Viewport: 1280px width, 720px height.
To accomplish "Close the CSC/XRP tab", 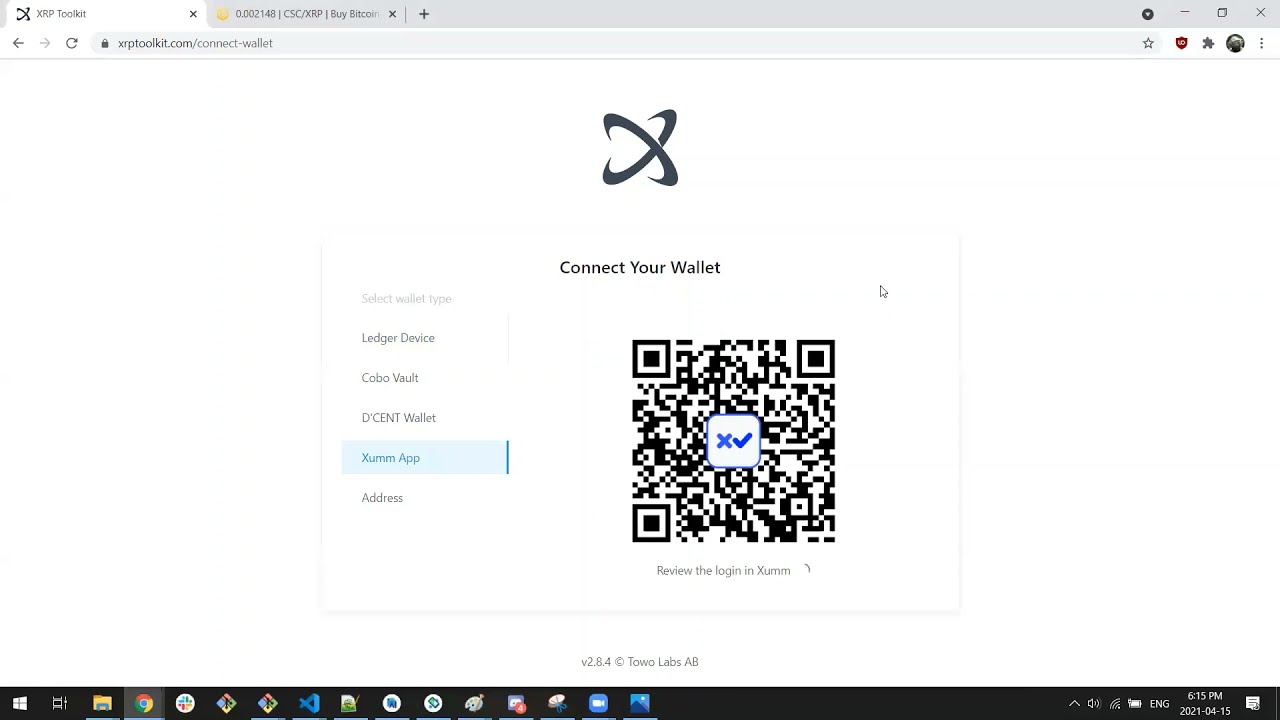I will (x=392, y=14).
